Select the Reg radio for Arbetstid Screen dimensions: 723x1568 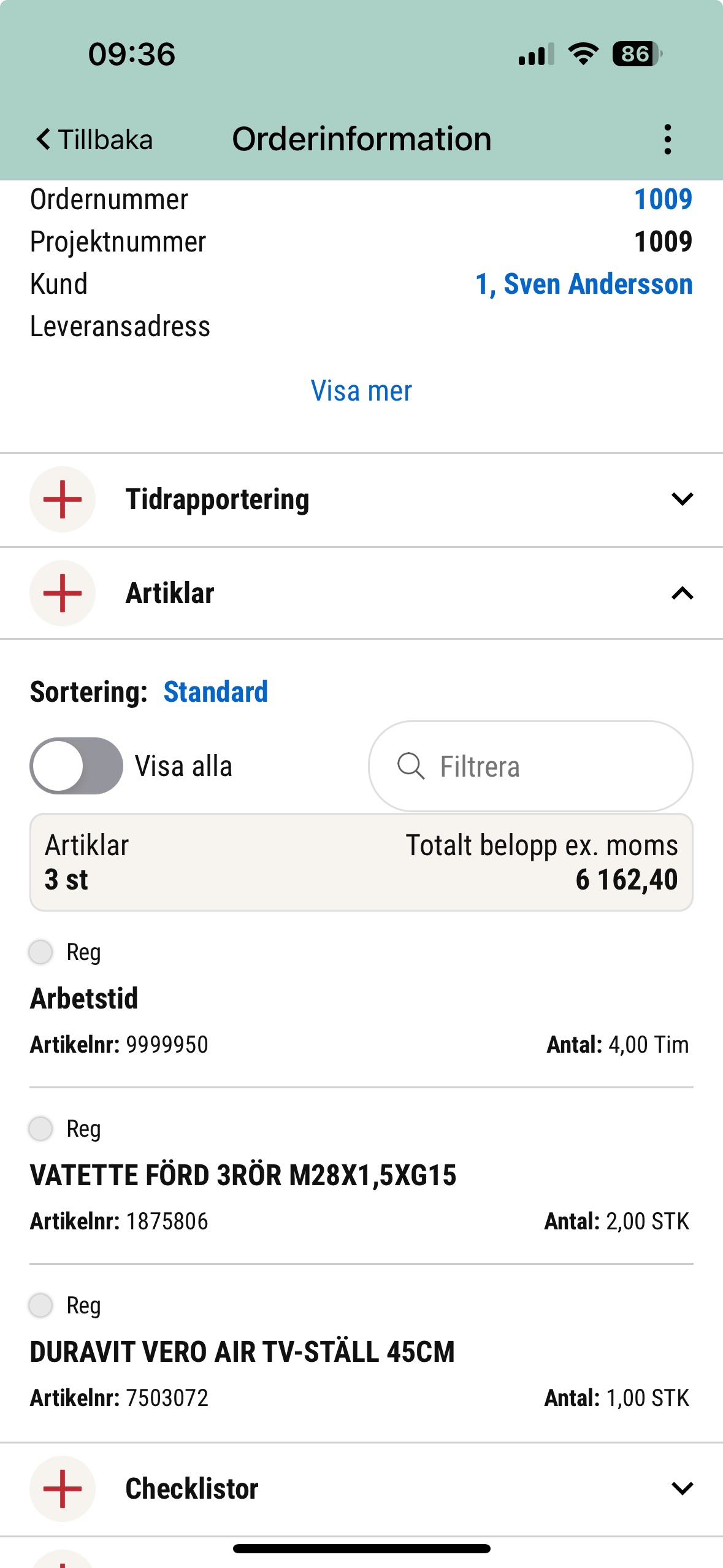41,952
